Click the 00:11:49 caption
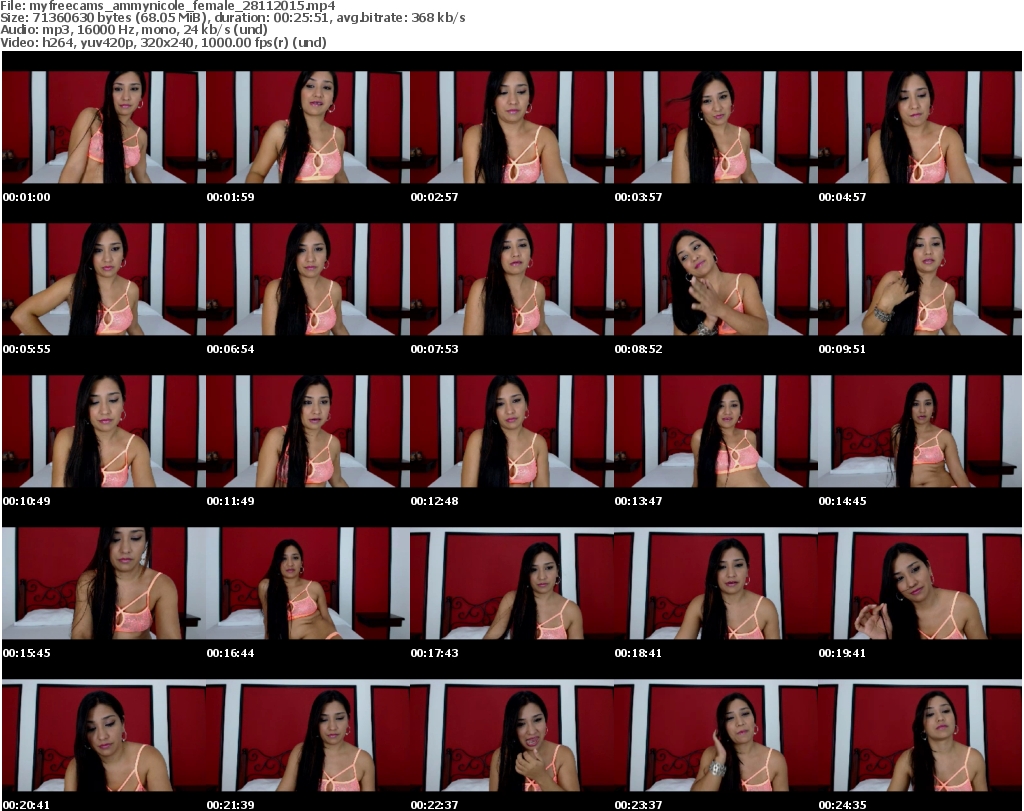Viewport: 1024px width, 811px height. click(x=231, y=501)
